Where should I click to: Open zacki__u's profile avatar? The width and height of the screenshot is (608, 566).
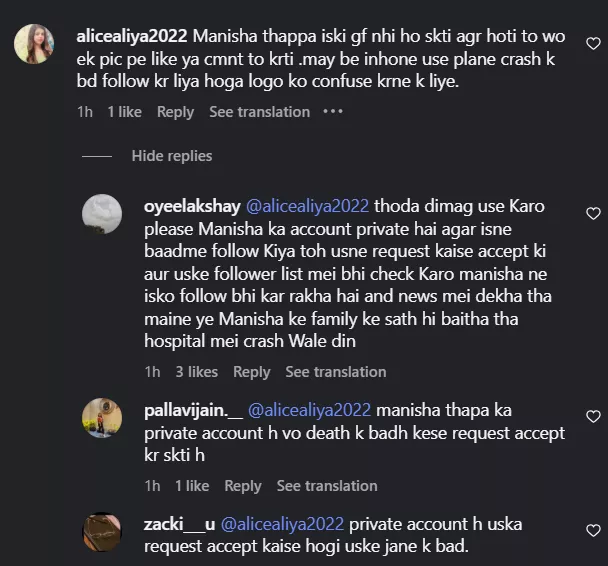tap(102, 532)
